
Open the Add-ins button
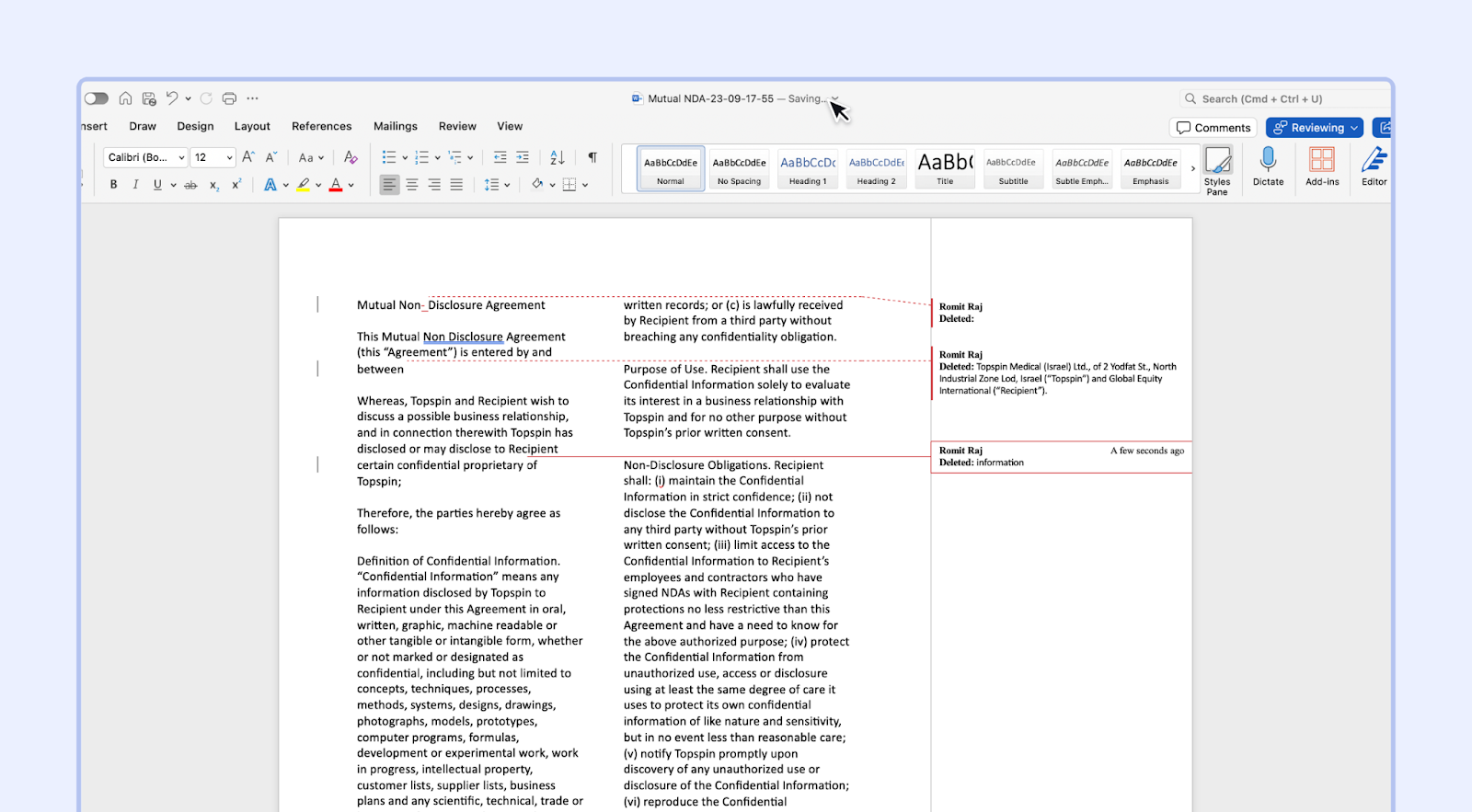tap(1322, 166)
